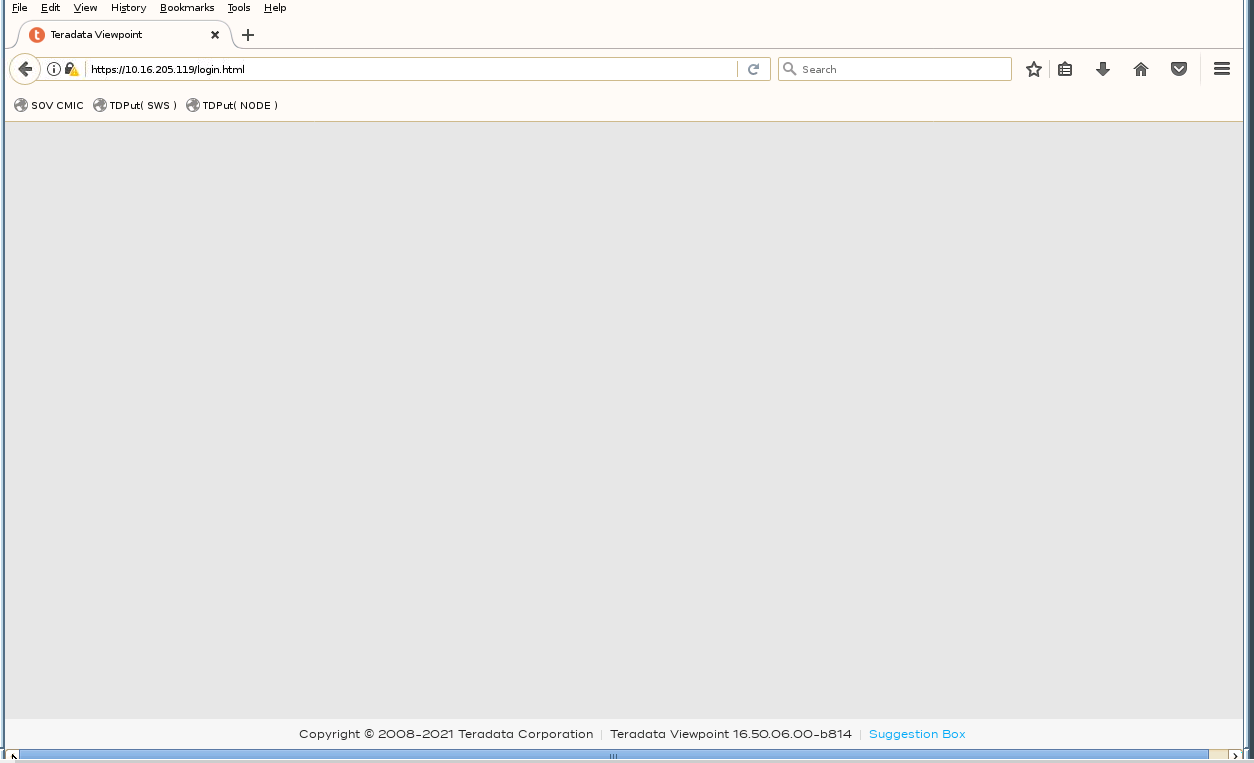Screen dimensions: 1254x763
Task: Open a new tab with plus button
Action: click(x=248, y=35)
